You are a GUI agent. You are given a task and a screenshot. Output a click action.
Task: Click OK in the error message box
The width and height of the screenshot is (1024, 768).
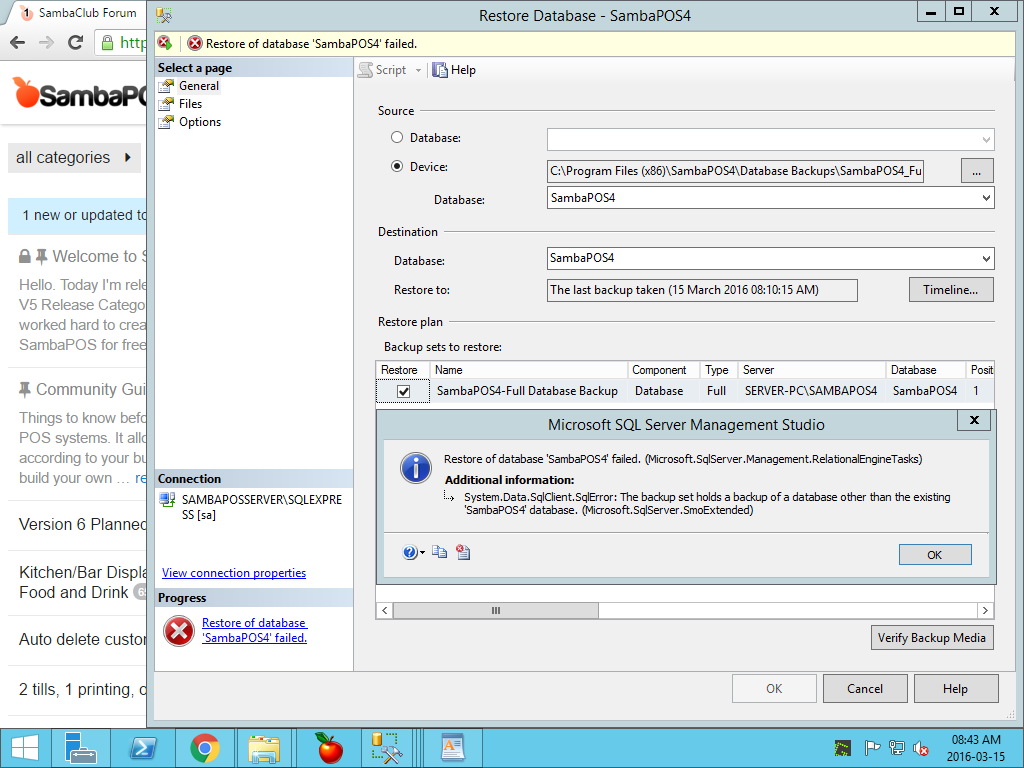tap(935, 554)
